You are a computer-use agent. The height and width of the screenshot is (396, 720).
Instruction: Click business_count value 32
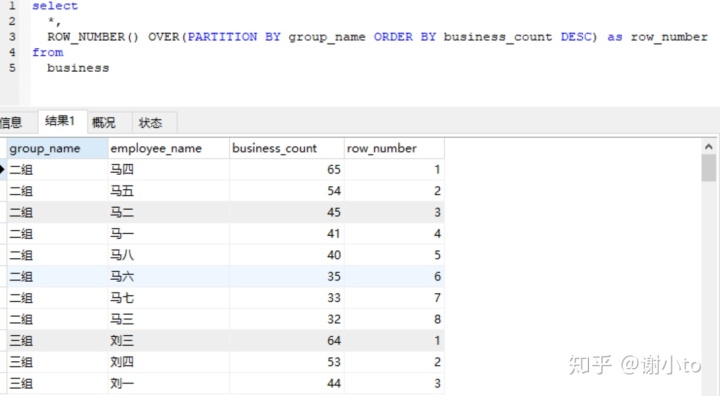[x=287, y=319]
